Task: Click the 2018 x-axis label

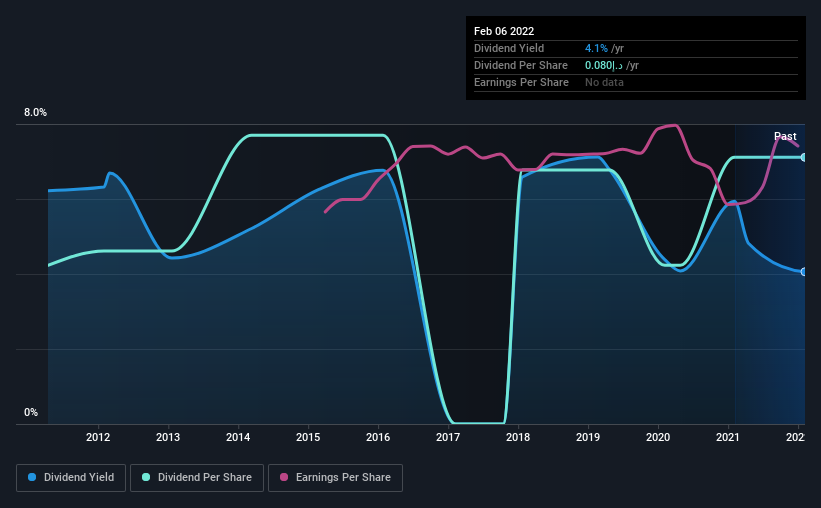Action: pyautogui.click(x=518, y=437)
